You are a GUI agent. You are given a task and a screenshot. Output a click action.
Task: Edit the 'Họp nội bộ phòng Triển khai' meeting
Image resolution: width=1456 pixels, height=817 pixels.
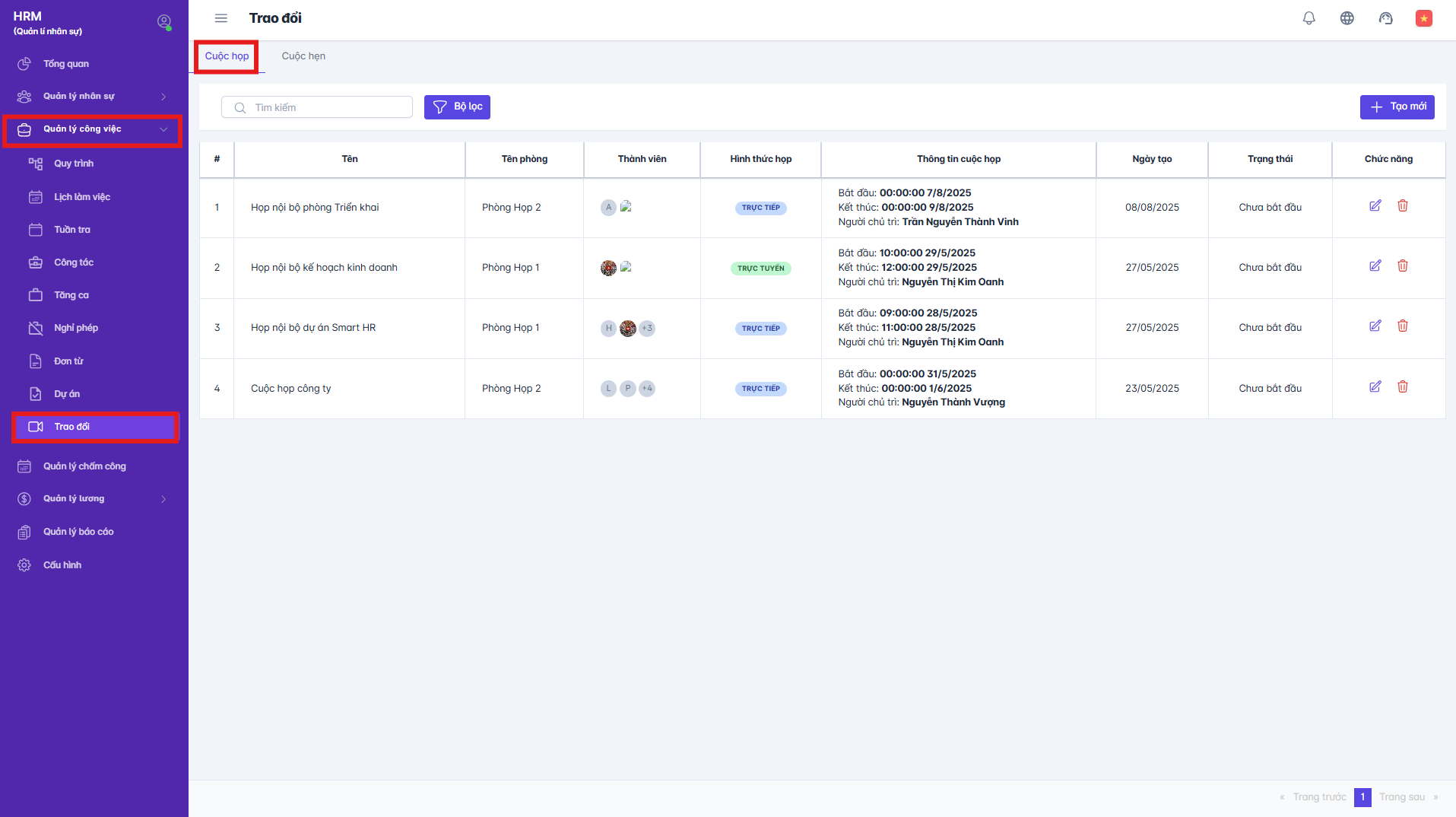click(x=1375, y=206)
